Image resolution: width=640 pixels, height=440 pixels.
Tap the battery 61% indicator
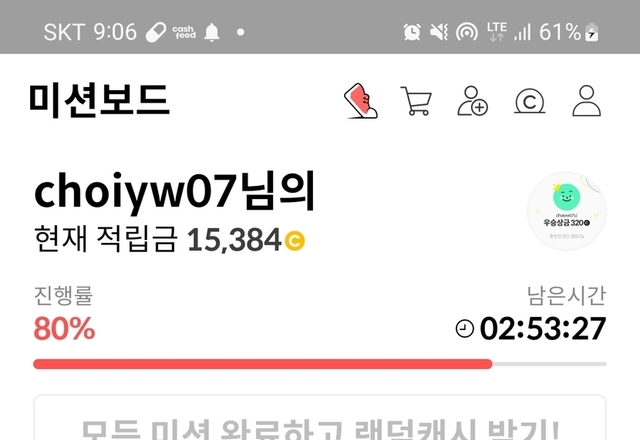tap(569, 32)
